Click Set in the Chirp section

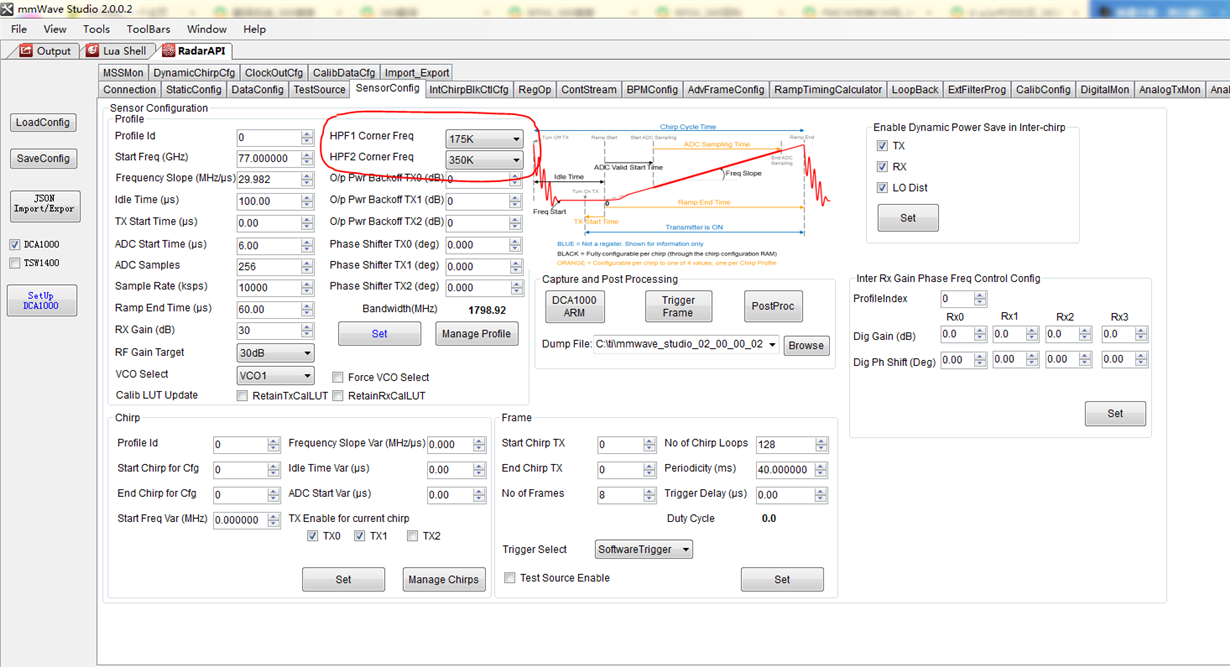343,579
